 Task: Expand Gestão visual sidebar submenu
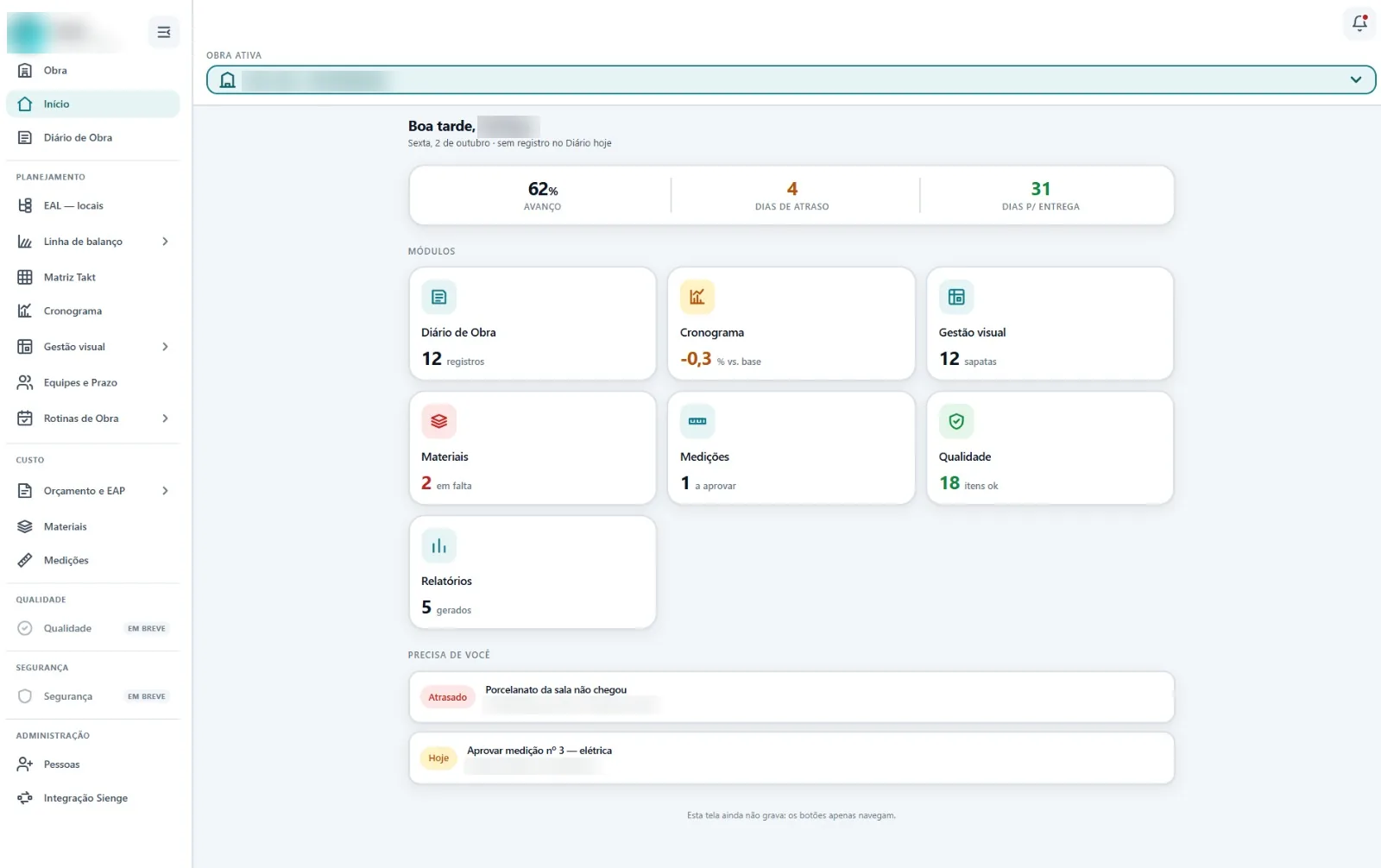[x=165, y=347]
